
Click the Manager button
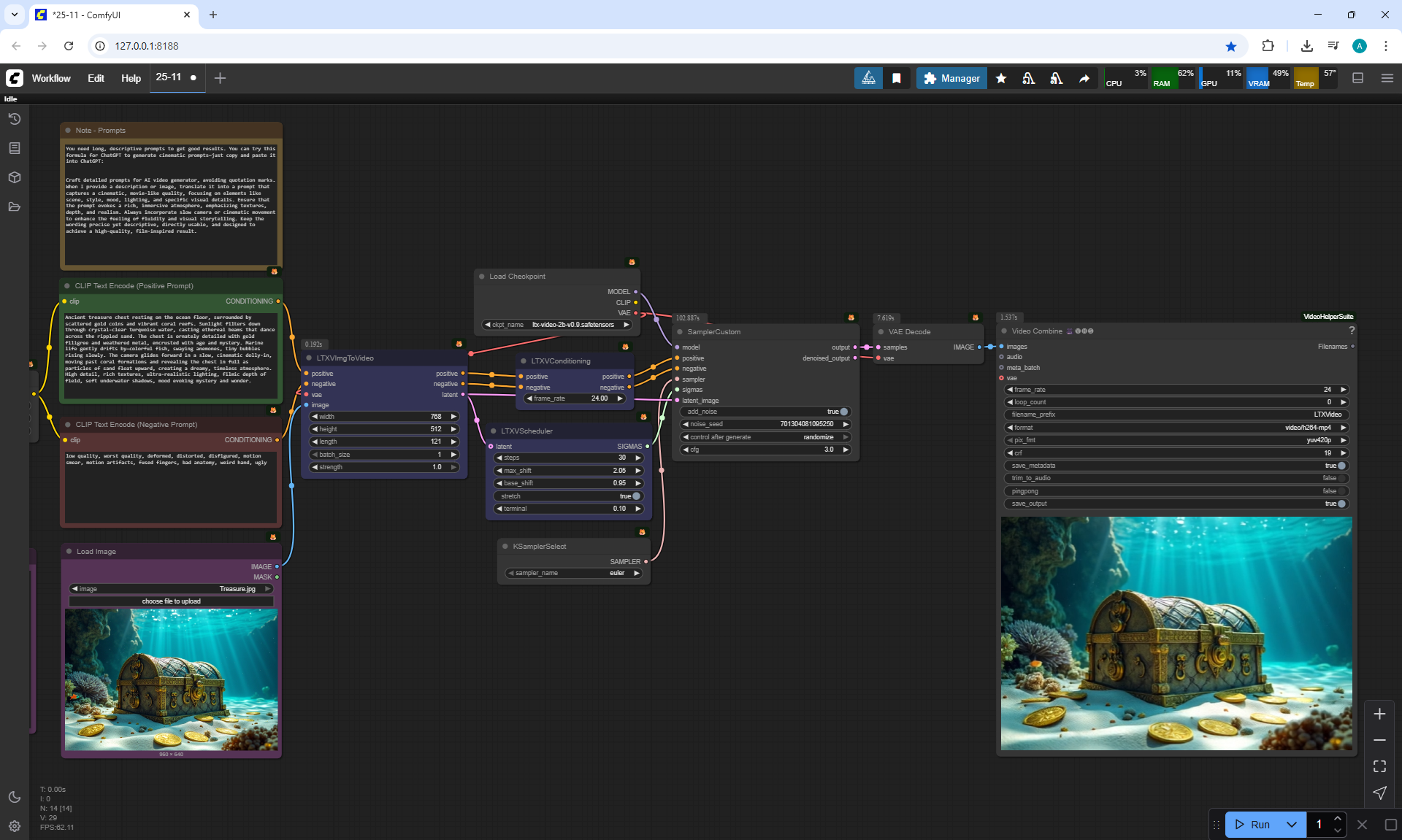(x=951, y=78)
